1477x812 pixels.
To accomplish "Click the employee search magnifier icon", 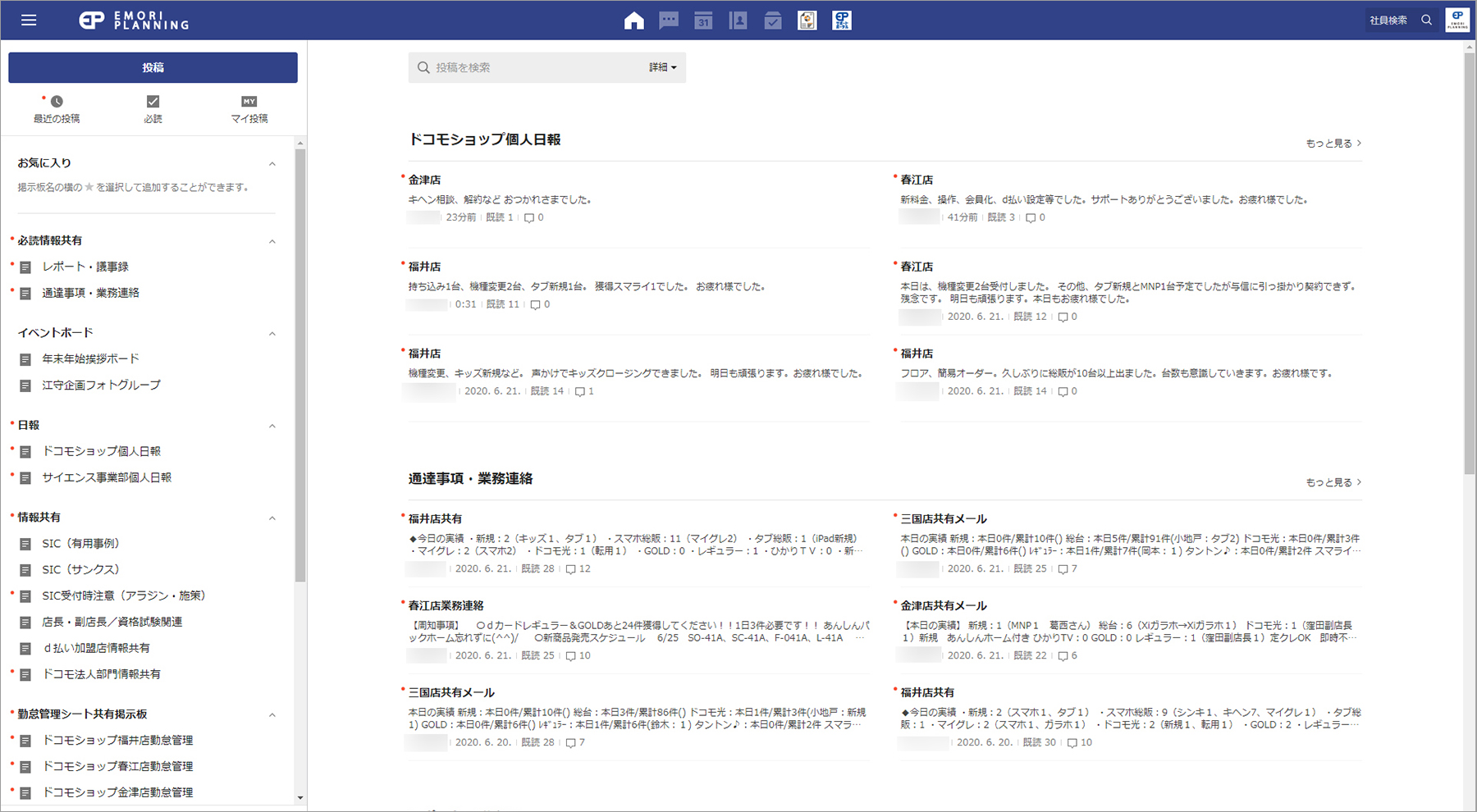I will 1427,21.
